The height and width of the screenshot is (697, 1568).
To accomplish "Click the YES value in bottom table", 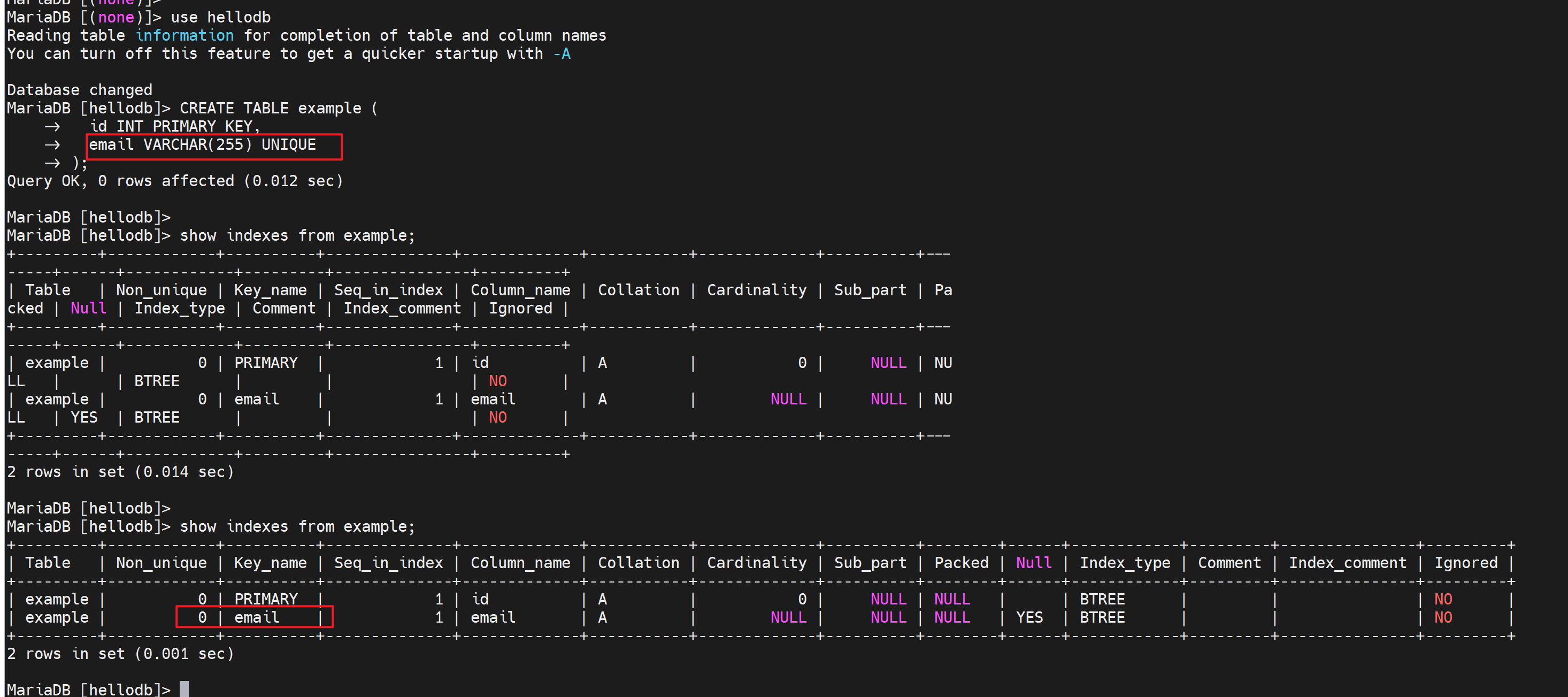I will (1029, 617).
